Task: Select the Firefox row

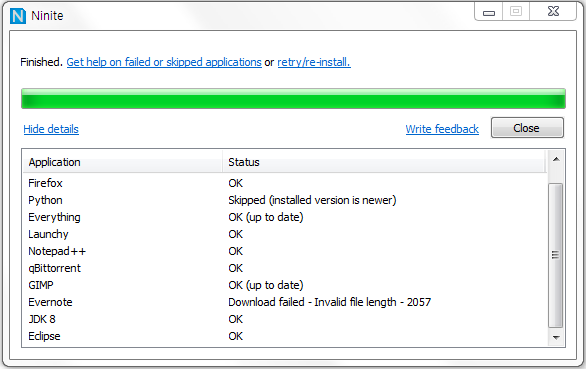Action: (x=284, y=183)
